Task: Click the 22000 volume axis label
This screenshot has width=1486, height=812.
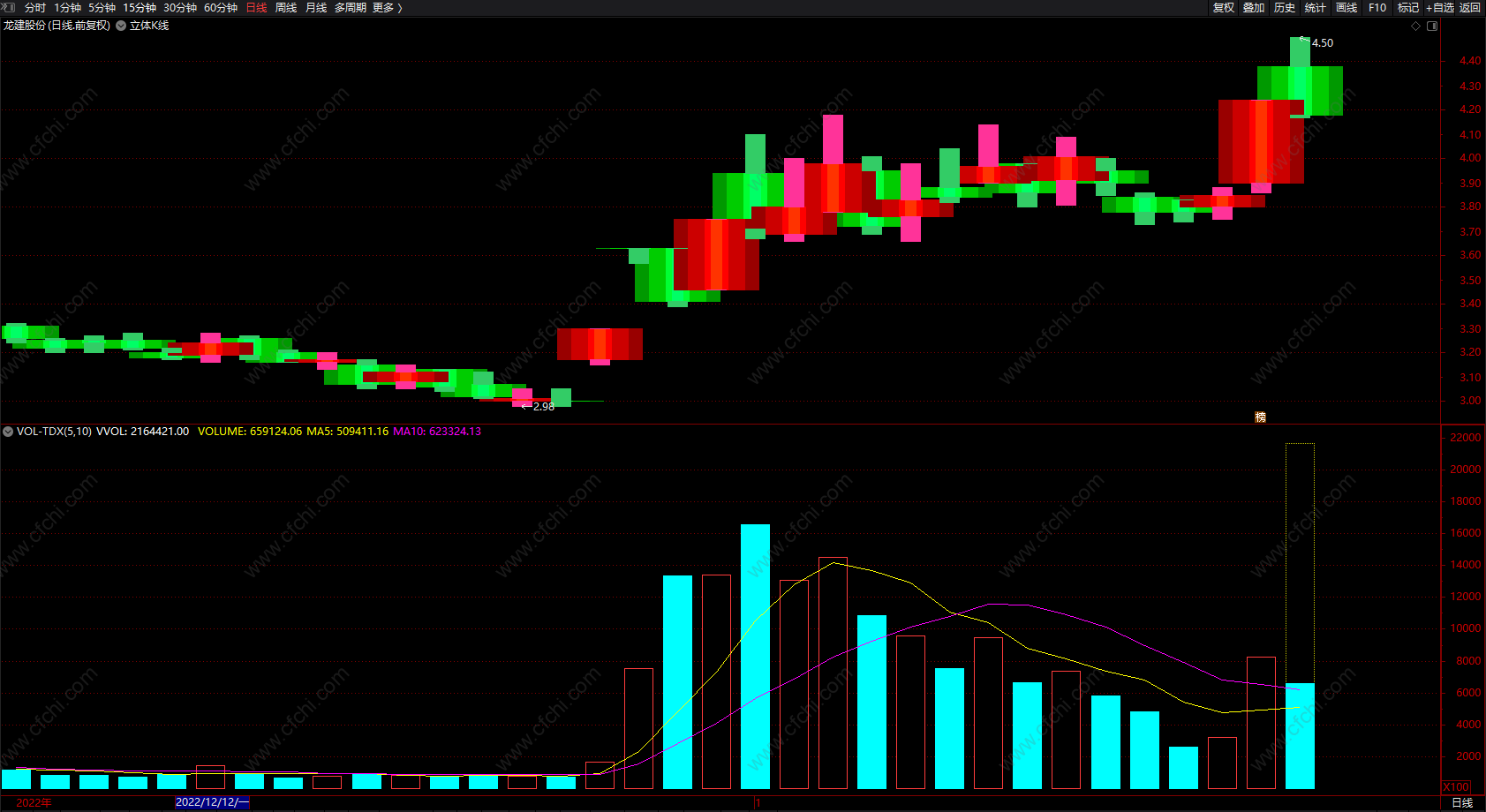Action: click(1466, 438)
